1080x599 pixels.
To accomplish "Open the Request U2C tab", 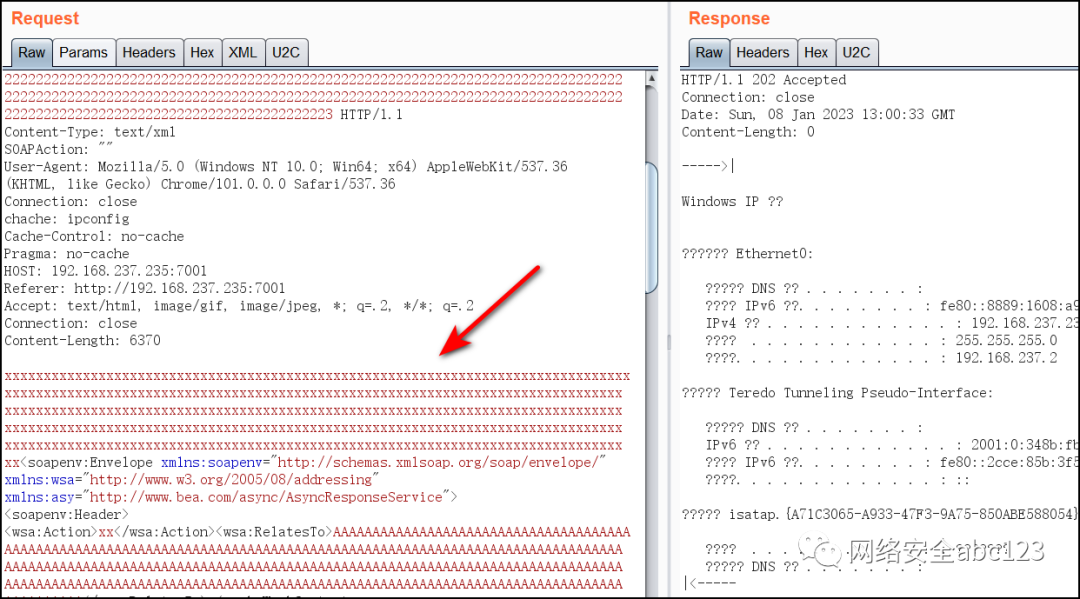I will [286, 53].
